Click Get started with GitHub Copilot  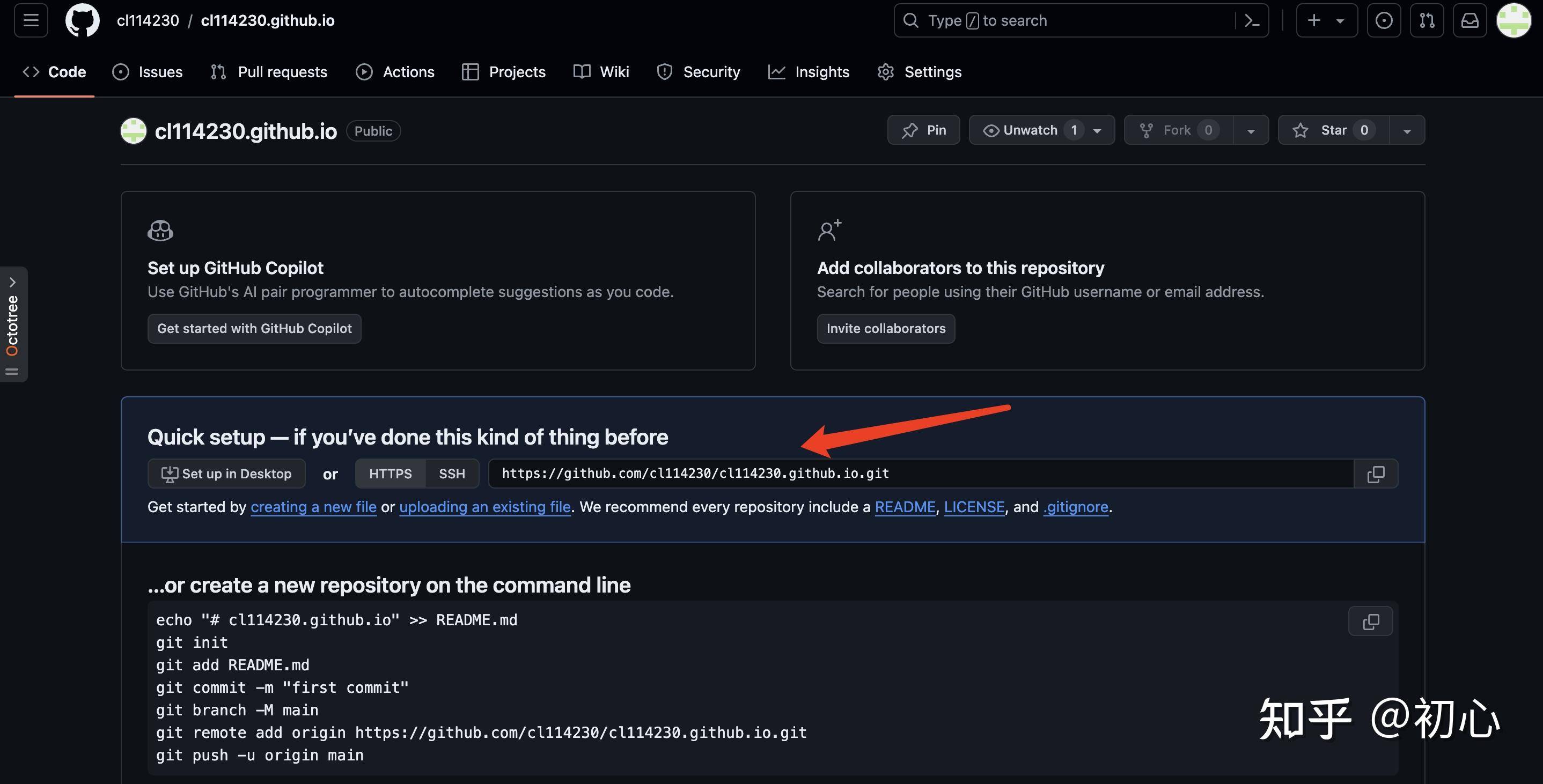coord(254,329)
